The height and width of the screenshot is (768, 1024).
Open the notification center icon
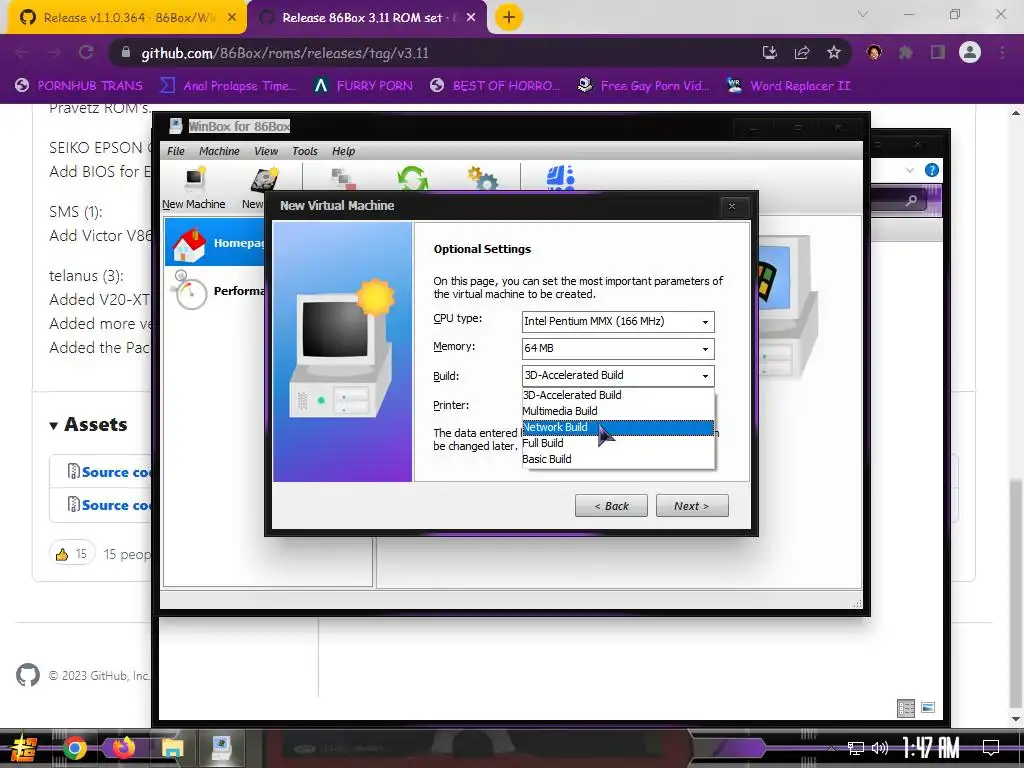[x=991, y=748]
